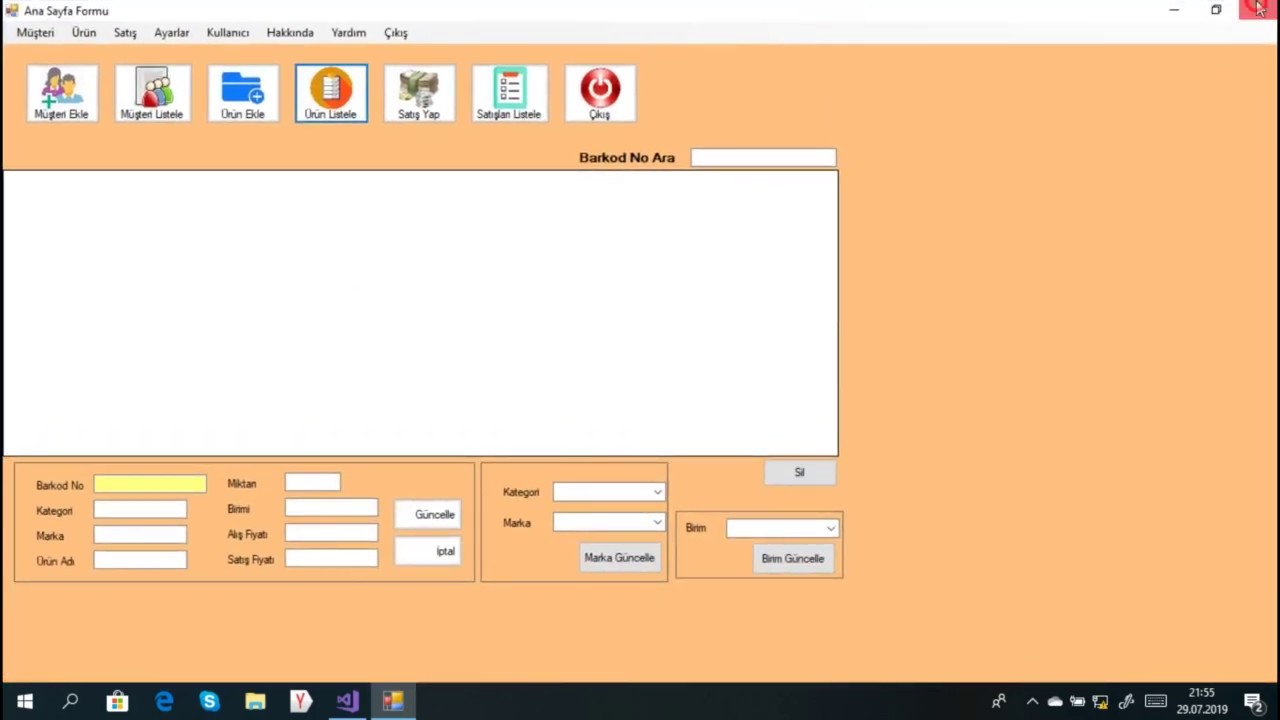
Task: Launch Microsoft Store from the taskbar
Action: click(117, 701)
